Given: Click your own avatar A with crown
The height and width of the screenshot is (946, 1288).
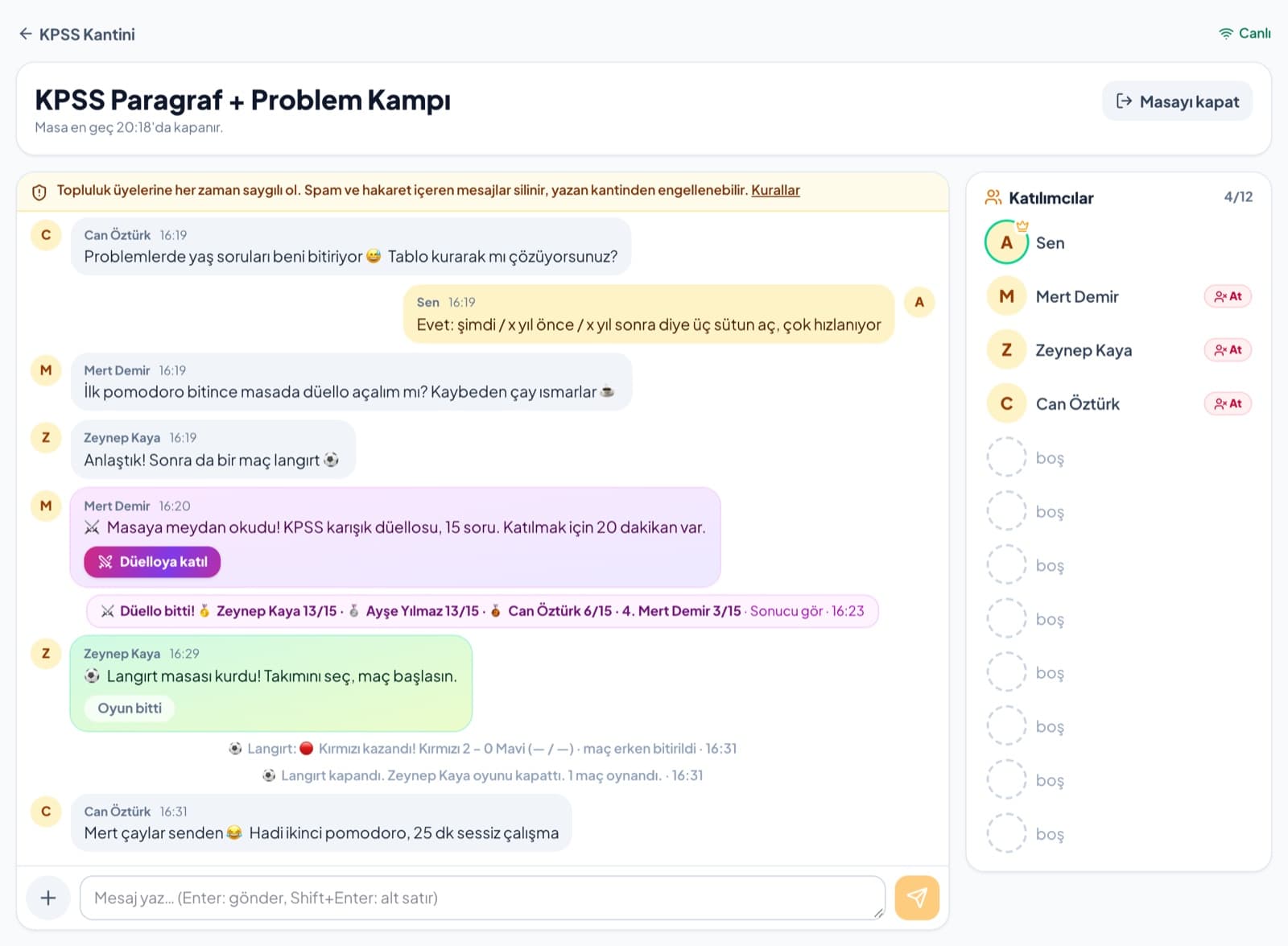Looking at the screenshot, I should [1006, 242].
